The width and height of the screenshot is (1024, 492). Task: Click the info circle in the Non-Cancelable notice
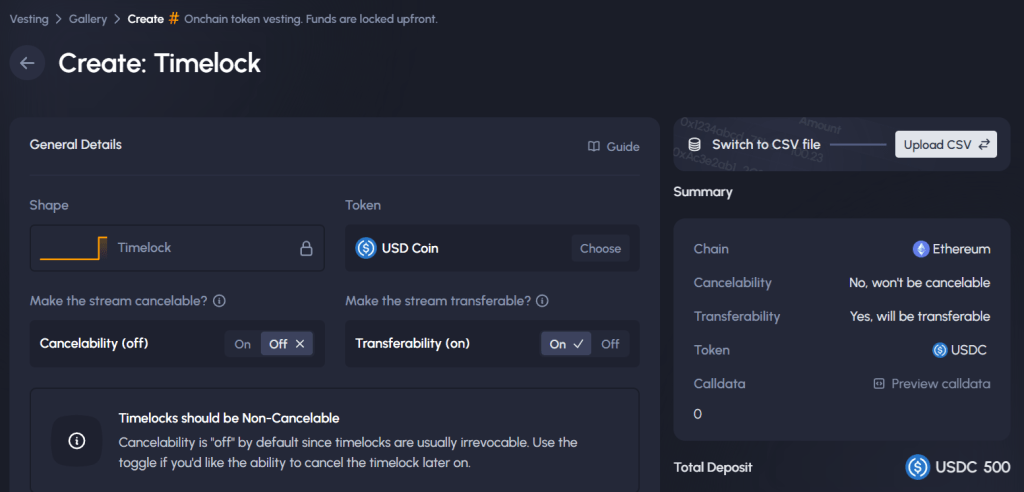coord(77,440)
